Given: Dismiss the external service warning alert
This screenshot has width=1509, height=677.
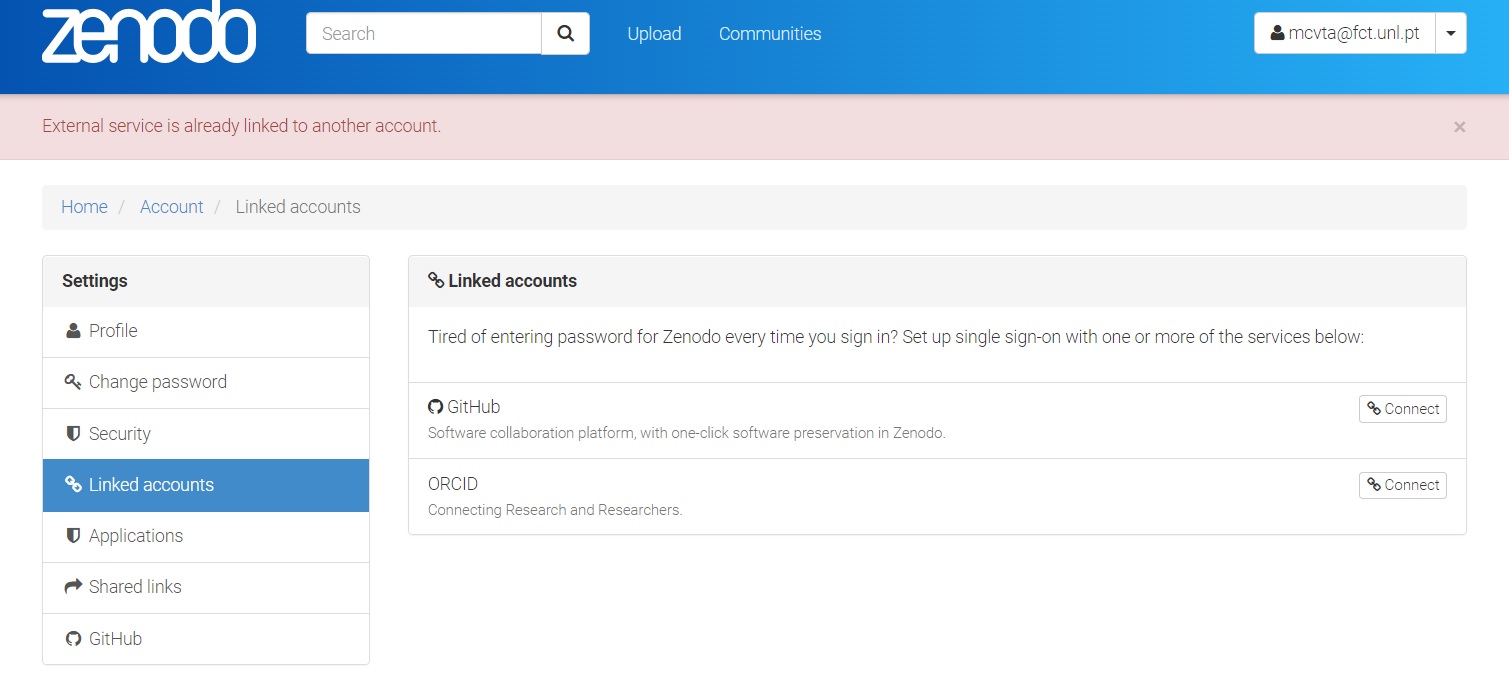Looking at the screenshot, I should 1459,126.
